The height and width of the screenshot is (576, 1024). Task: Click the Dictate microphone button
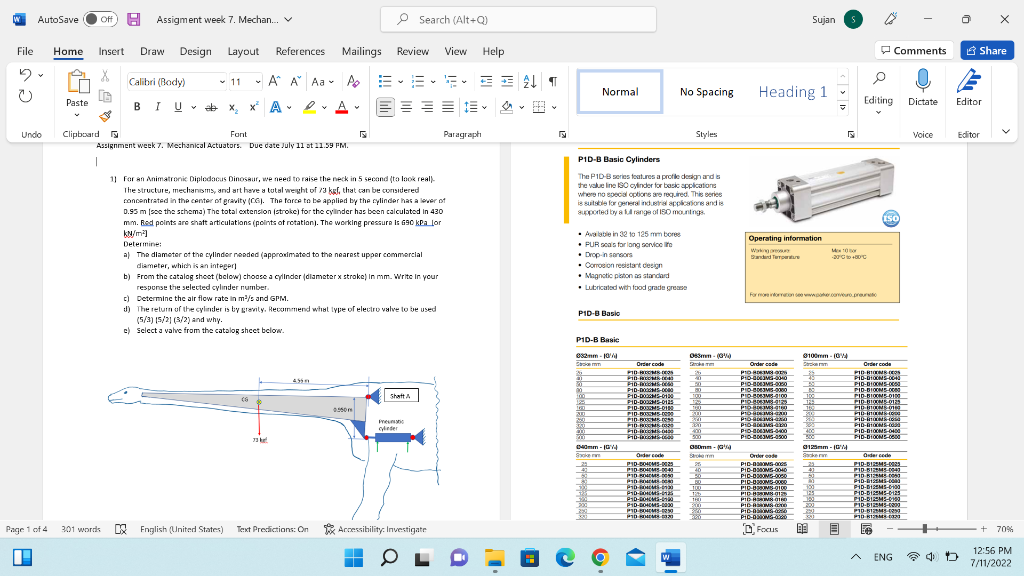(x=922, y=88)
